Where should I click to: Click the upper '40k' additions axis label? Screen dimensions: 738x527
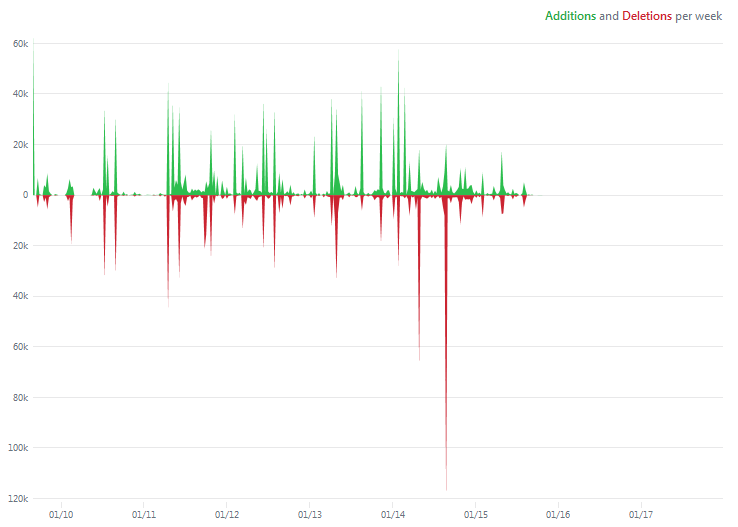pos(21,94)
